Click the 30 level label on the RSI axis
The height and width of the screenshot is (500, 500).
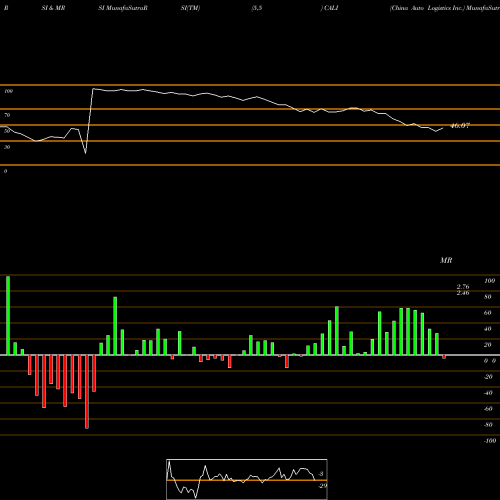click(x=7, y=147)
